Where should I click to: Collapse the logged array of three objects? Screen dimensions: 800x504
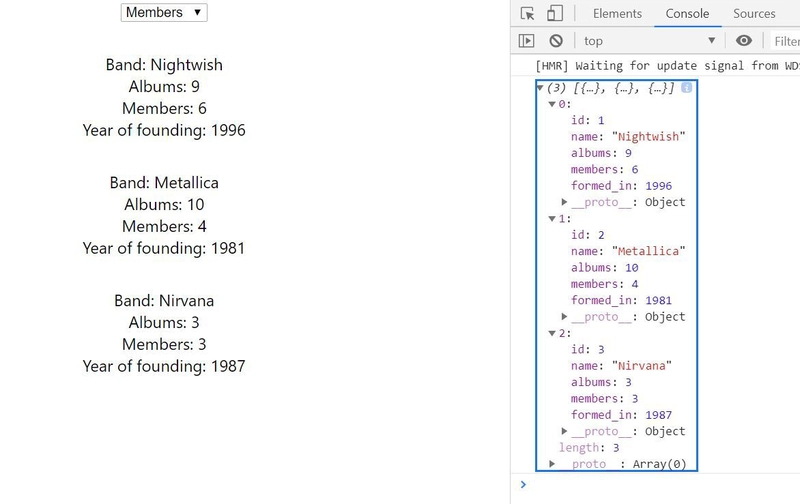(541, 88)
